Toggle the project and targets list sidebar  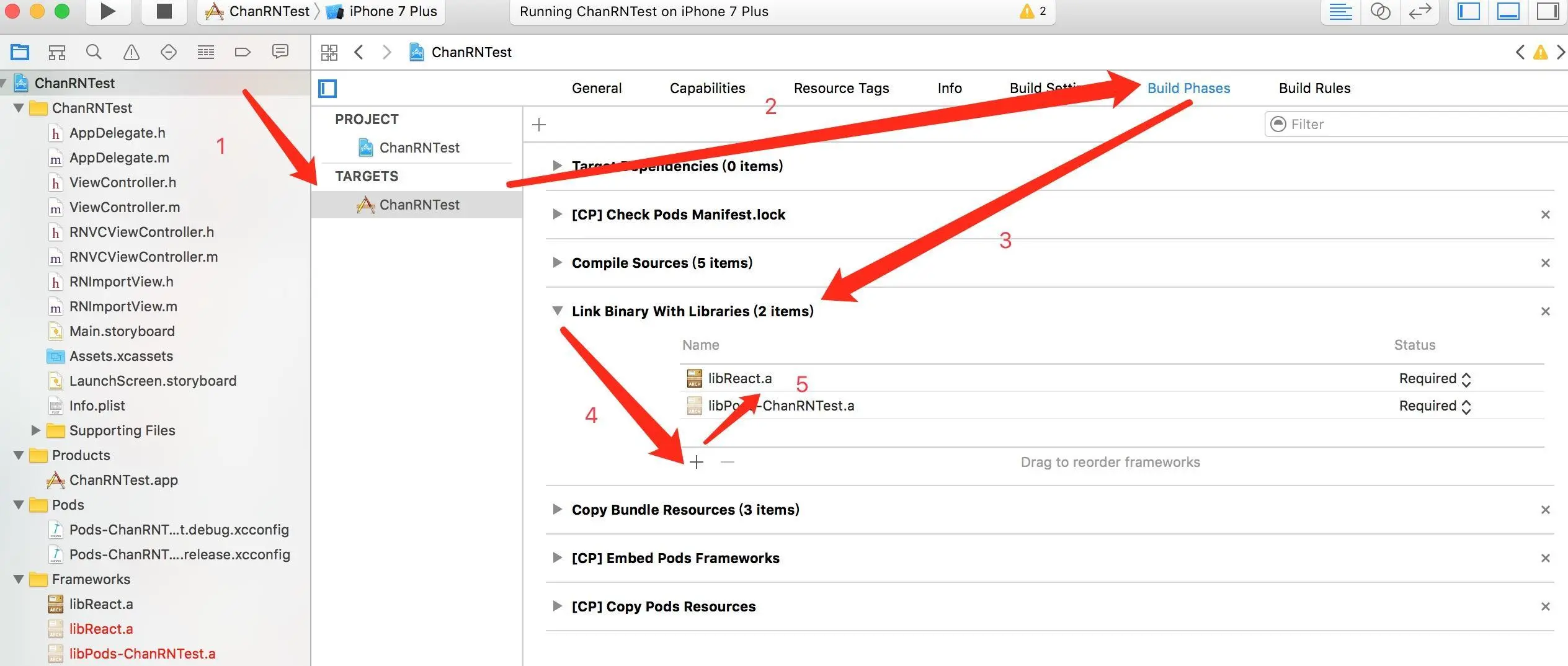coord(327,89)
